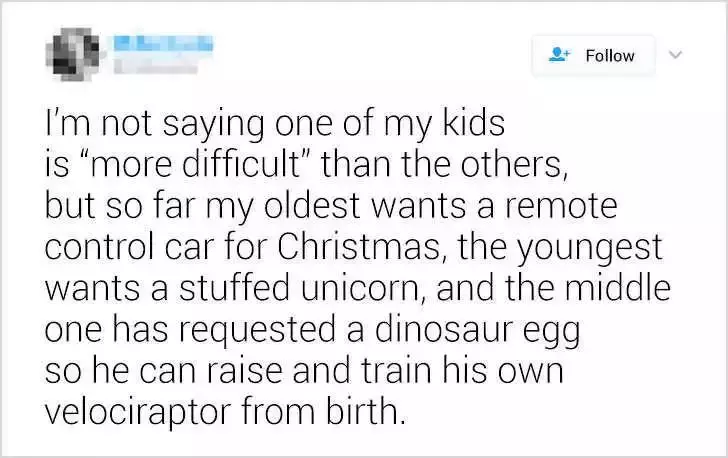Click the word "youngest" in the tweet
This screenshot has width=728, height=458.
point(589,249)
